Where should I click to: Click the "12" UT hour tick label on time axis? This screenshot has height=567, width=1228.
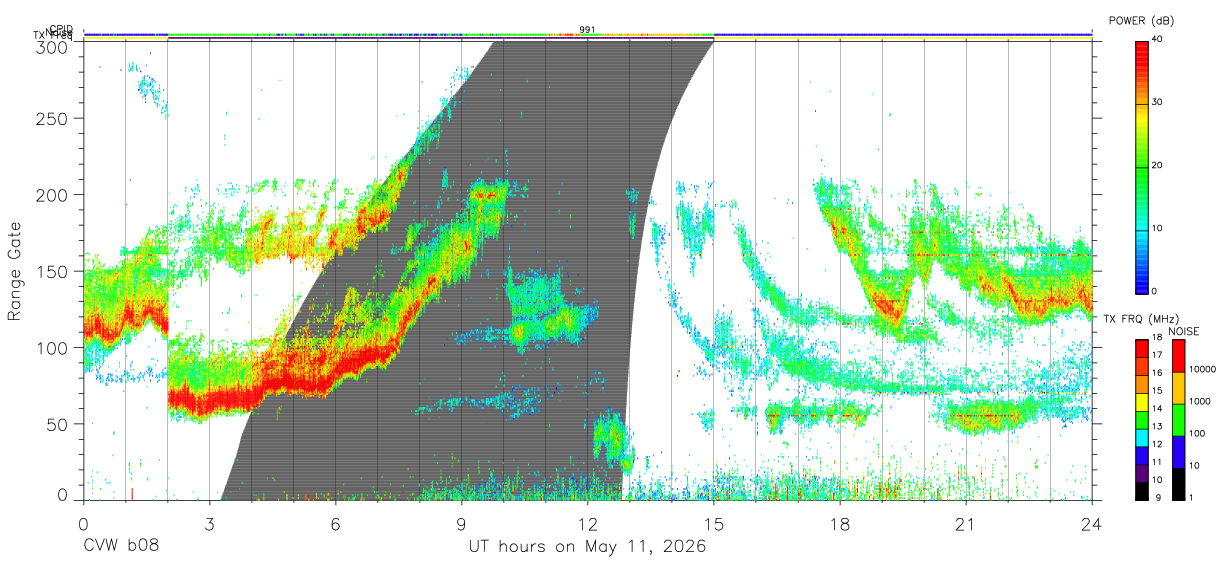[587, 523]
